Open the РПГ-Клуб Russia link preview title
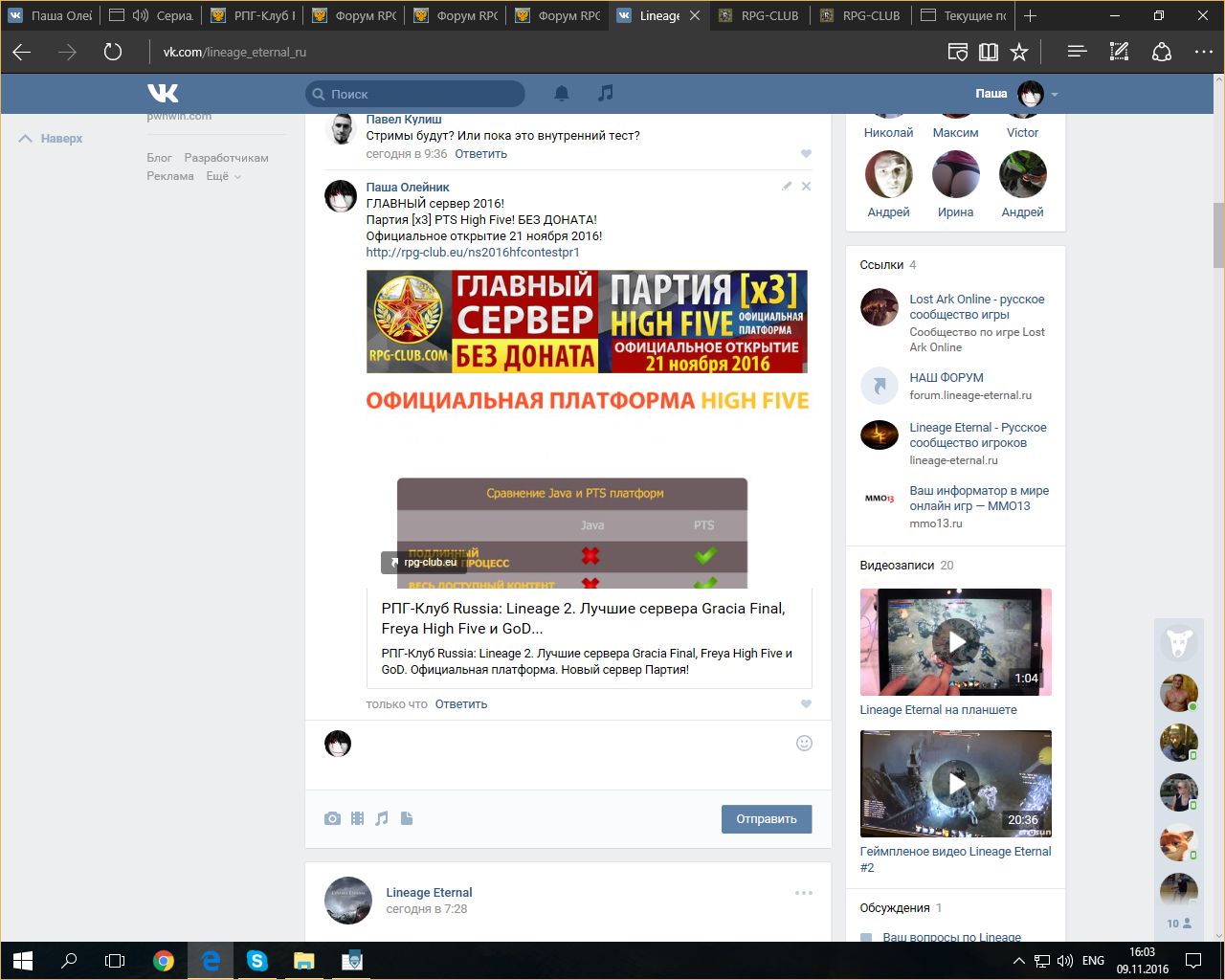This screenshot has height=980, width=1225. (583, 618)
